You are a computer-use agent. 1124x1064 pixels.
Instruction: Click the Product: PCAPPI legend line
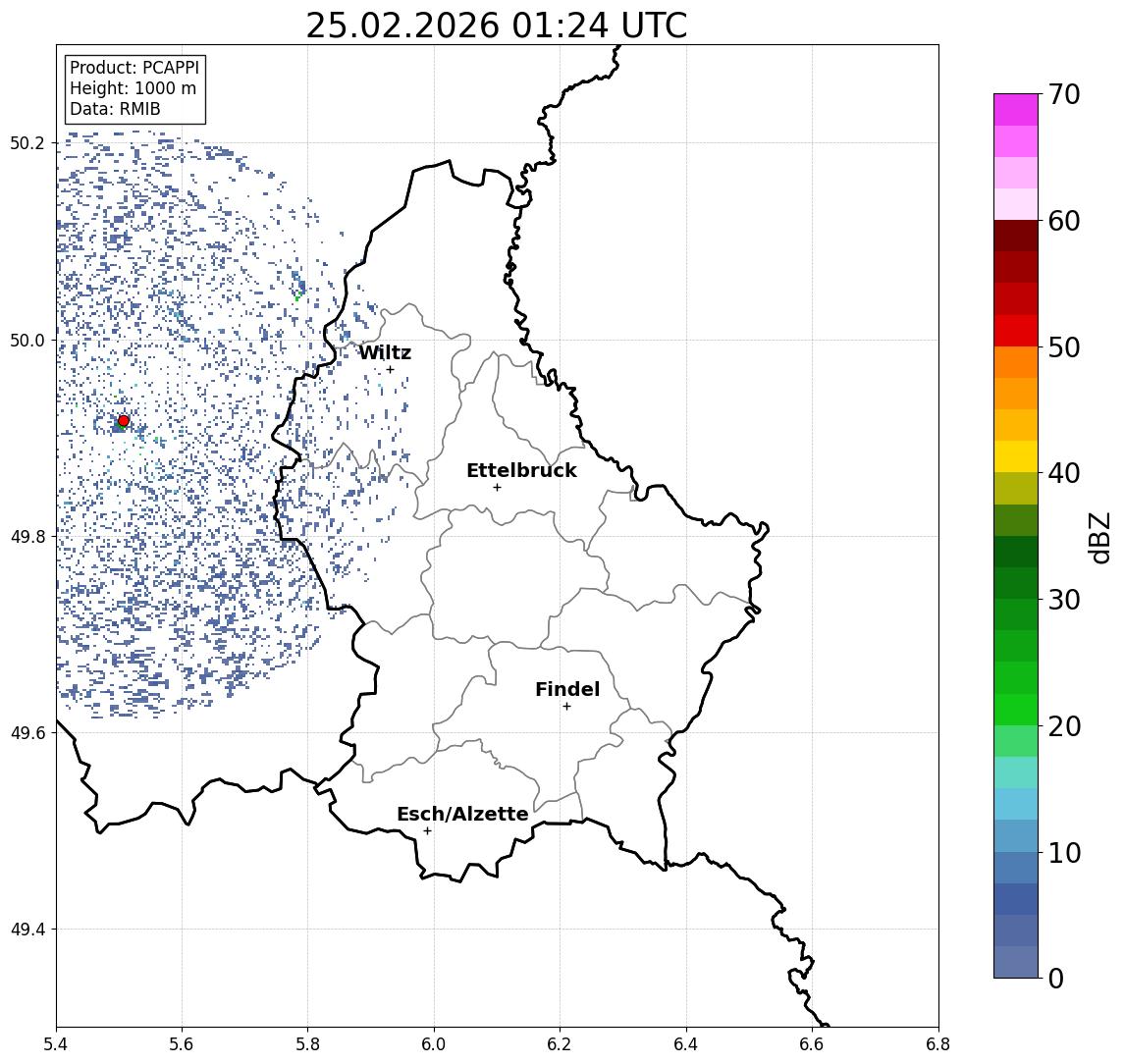point(134,68)
